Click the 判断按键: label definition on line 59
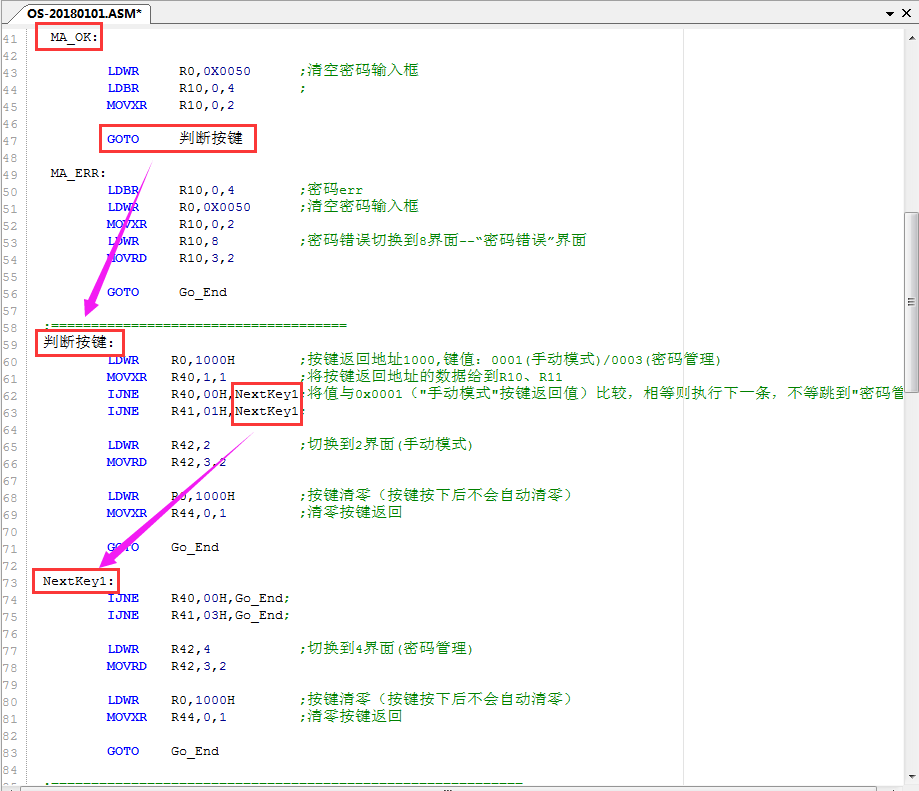919x791 pixels. tap(79, 342)
